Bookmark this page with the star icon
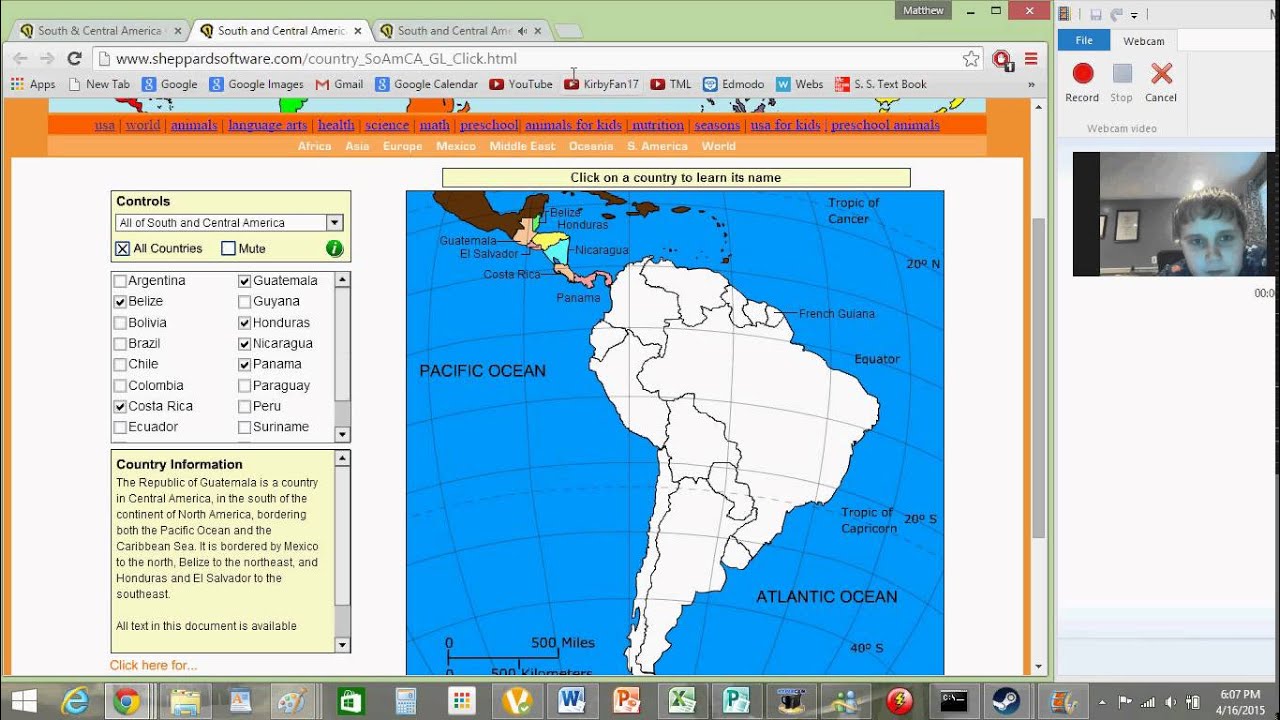Image resolution: width=1280 pixels, height=720 pixels. 970,59
